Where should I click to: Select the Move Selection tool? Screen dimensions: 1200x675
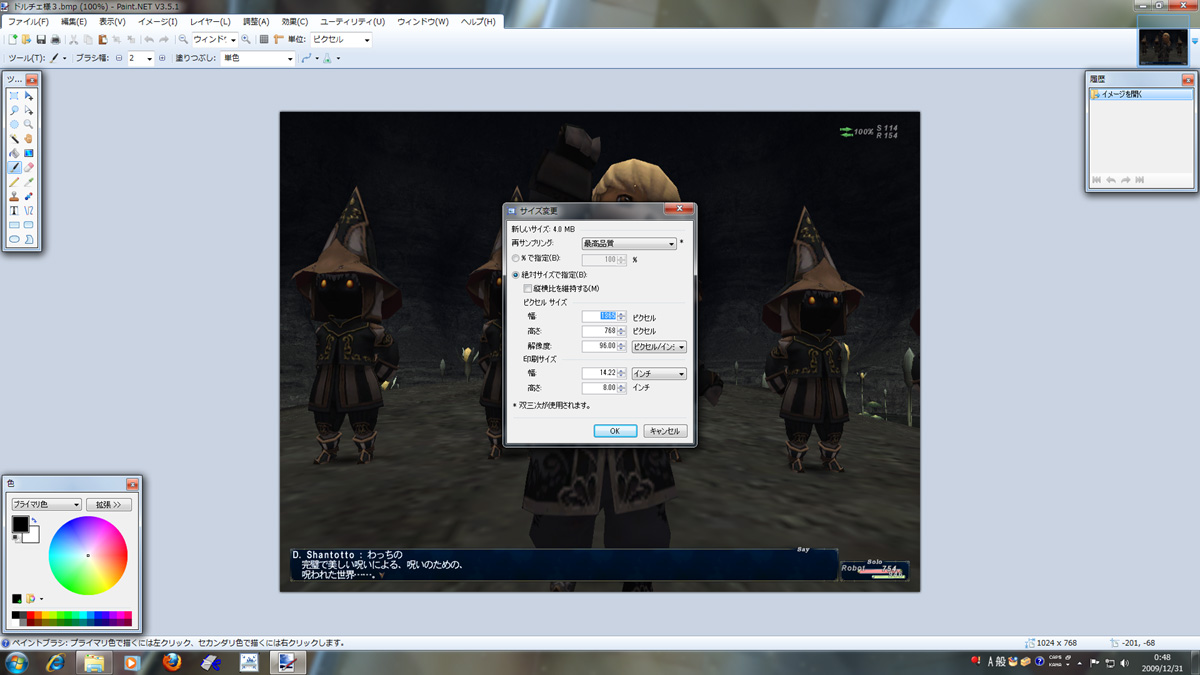(29, 110)
